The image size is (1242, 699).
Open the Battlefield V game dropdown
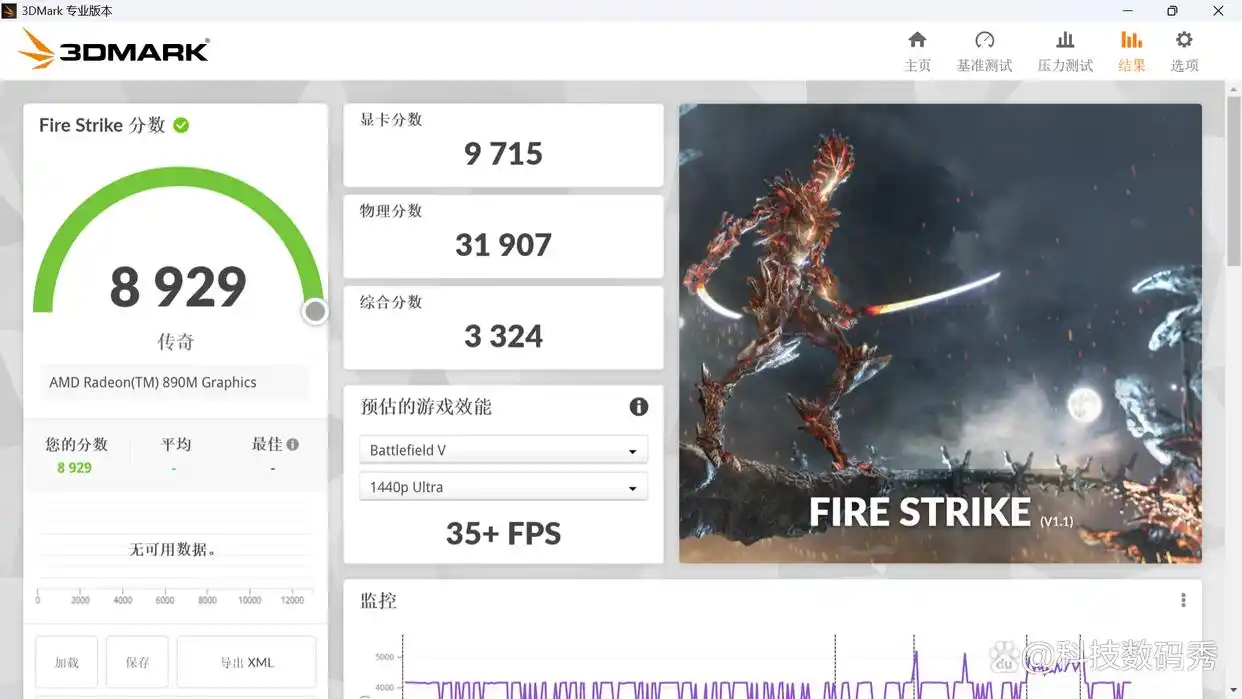click(x=503, y=449)
